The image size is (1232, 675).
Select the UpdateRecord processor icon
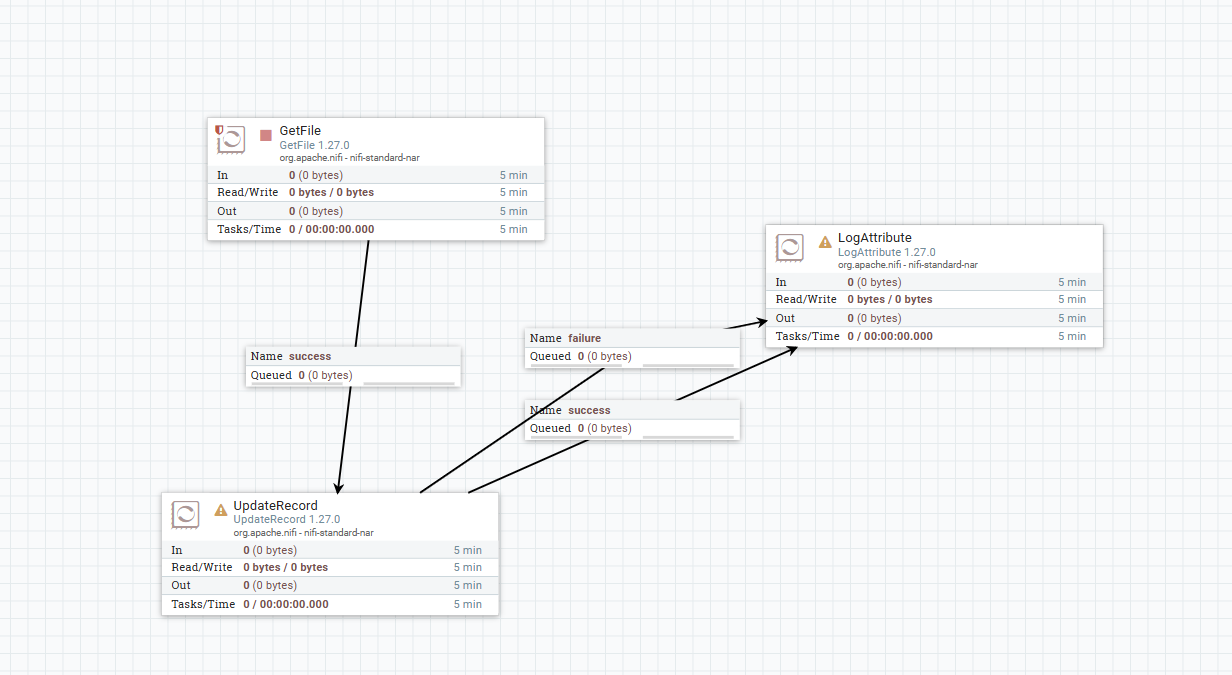186,515
